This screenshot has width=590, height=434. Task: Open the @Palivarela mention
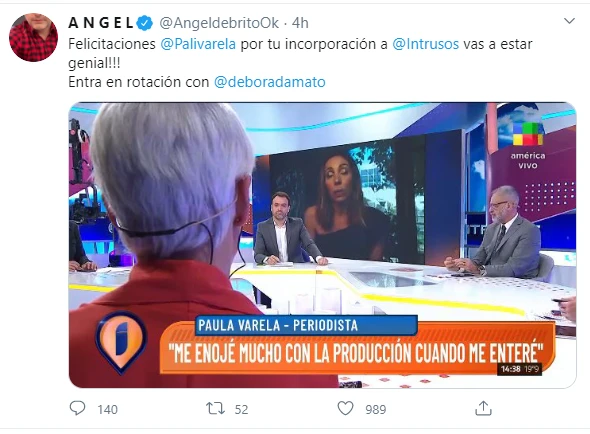point(198,44)
